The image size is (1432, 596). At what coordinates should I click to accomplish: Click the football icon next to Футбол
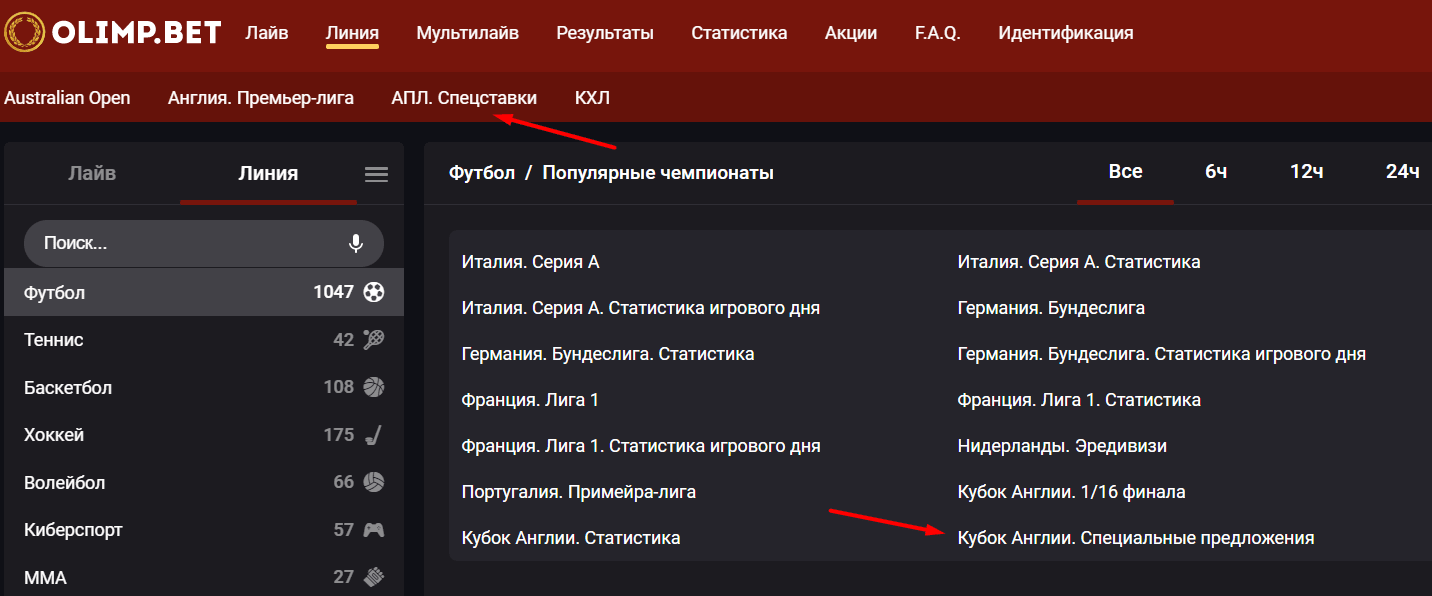pos(374,292)
